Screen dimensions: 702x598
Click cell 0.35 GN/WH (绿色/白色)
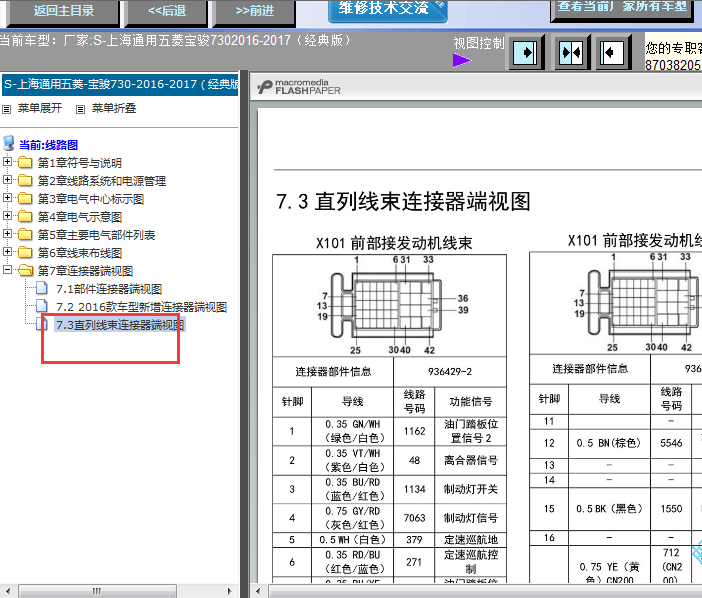[x=354, y=431]
